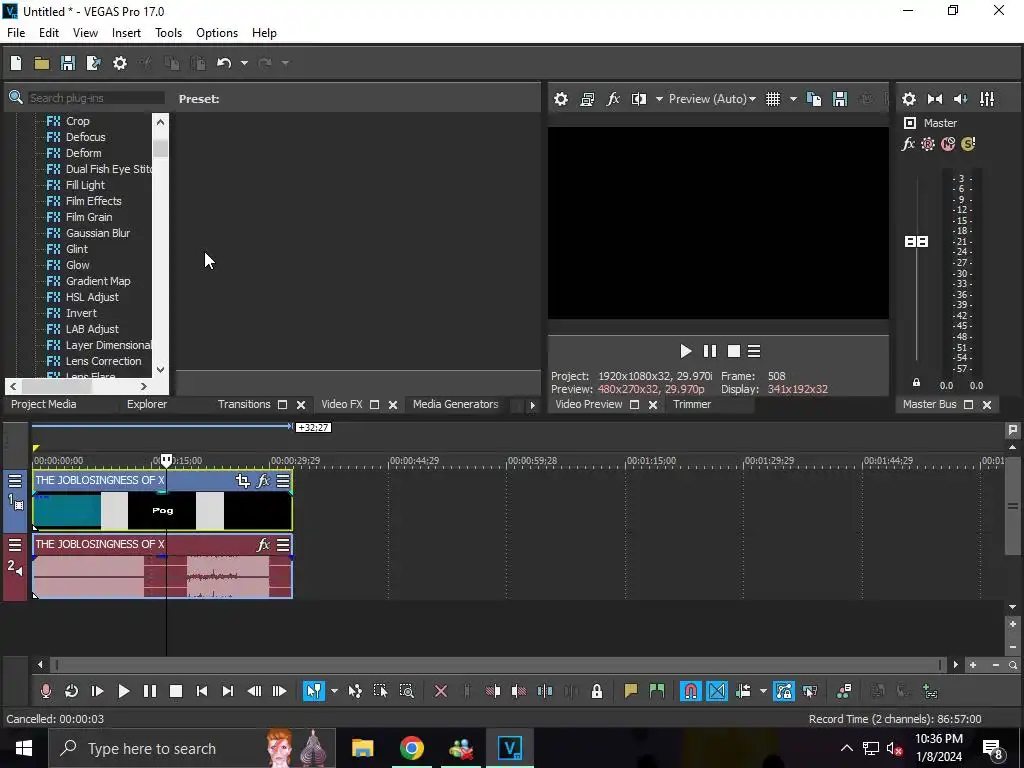The width and height of the screenshot is (1024, 768).
Task: Open Normal Edit tool dropdown arrow
Action: [334, 691]
